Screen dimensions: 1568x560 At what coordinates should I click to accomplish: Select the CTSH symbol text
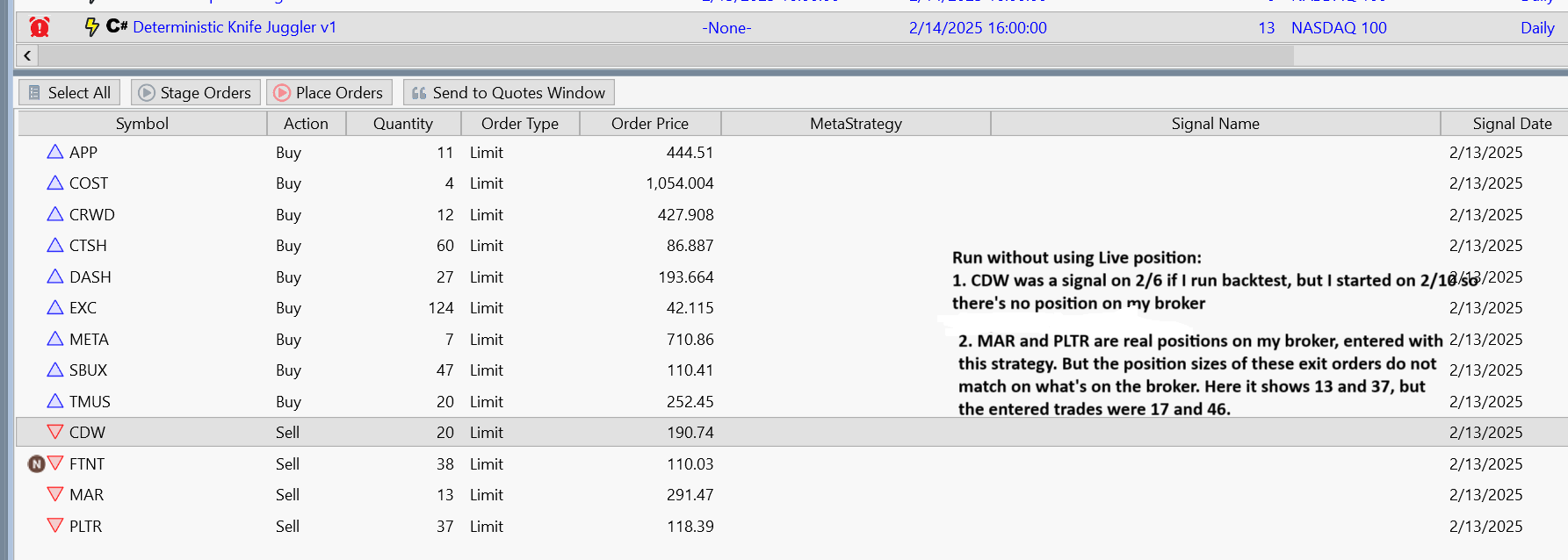tap(88, 246)
